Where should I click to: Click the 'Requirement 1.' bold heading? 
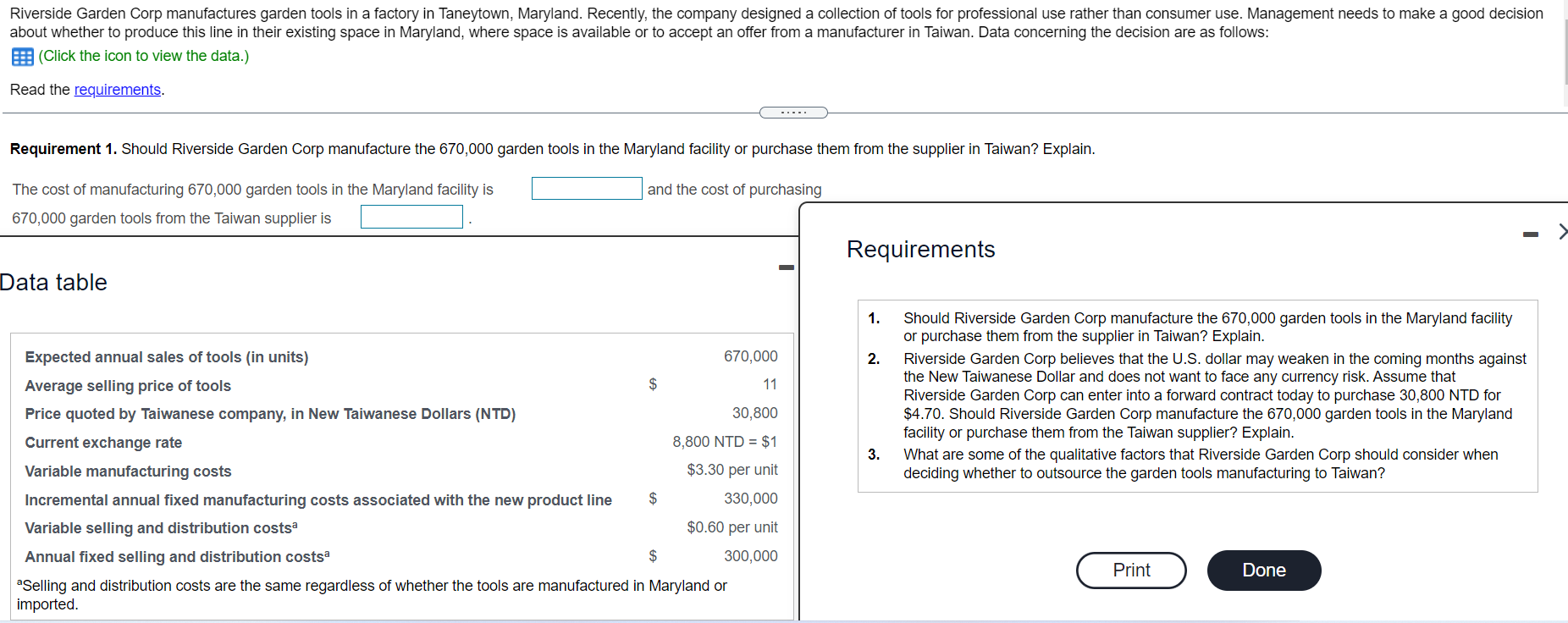[x=63, y=149]
